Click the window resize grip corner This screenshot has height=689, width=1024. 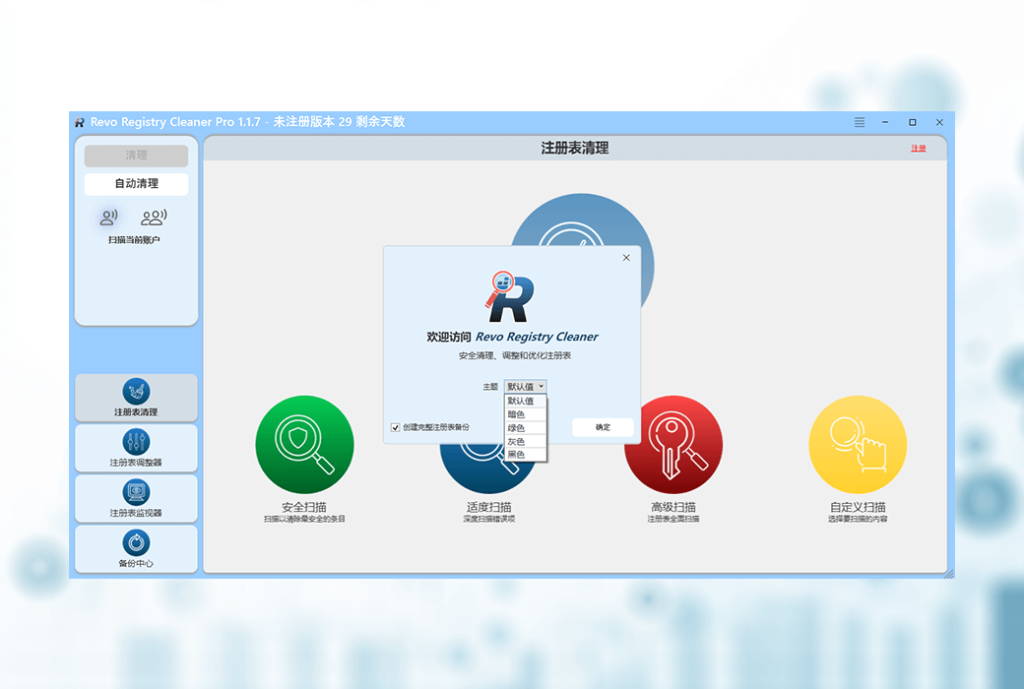pos(949,573)
